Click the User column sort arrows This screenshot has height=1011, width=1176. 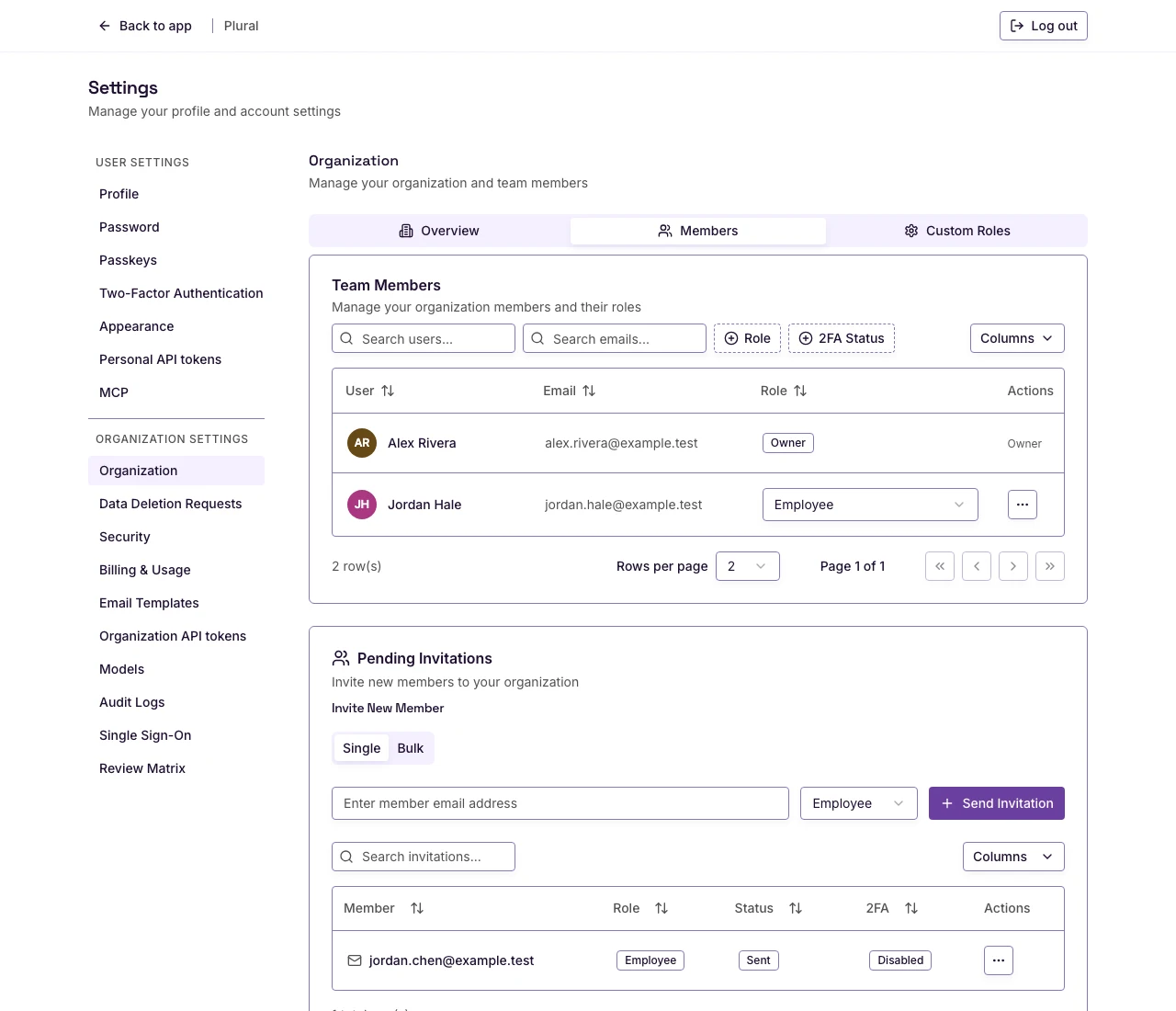(388, 391)
